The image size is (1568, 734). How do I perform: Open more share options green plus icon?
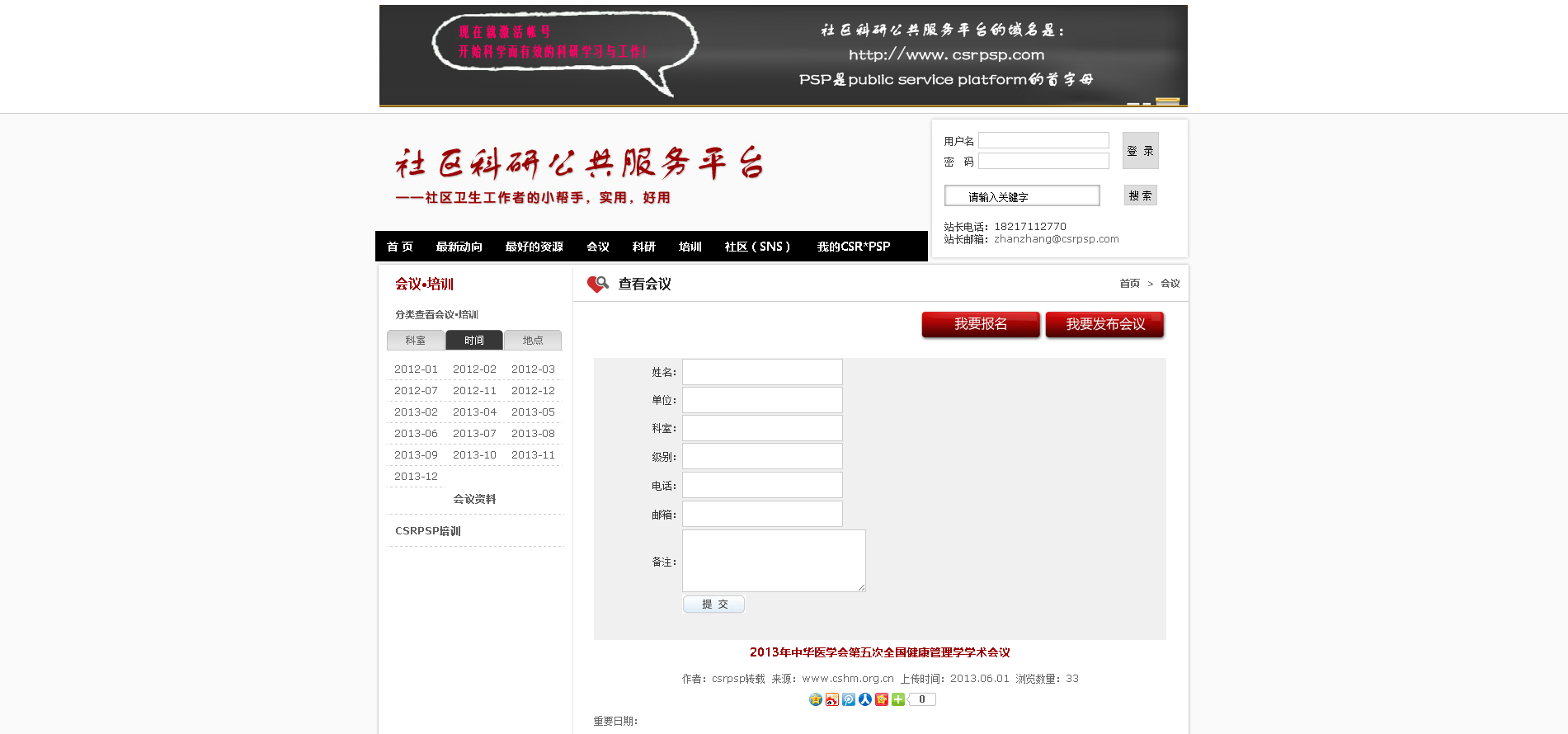click(898, 699)
